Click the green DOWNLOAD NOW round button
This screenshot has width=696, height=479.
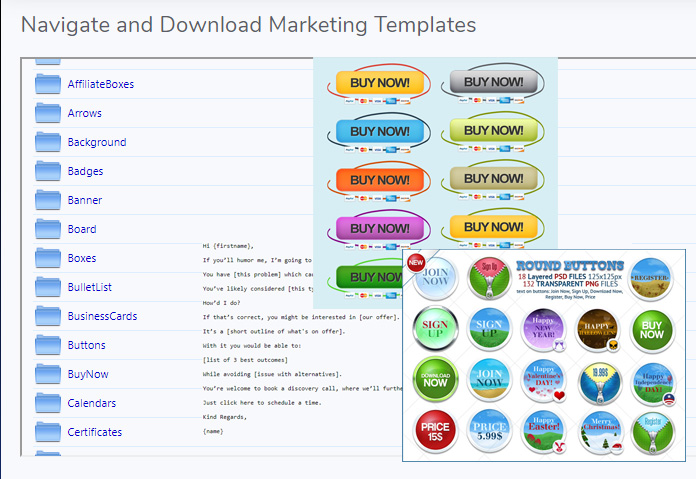pyautogui.click(x=435, y=379)
